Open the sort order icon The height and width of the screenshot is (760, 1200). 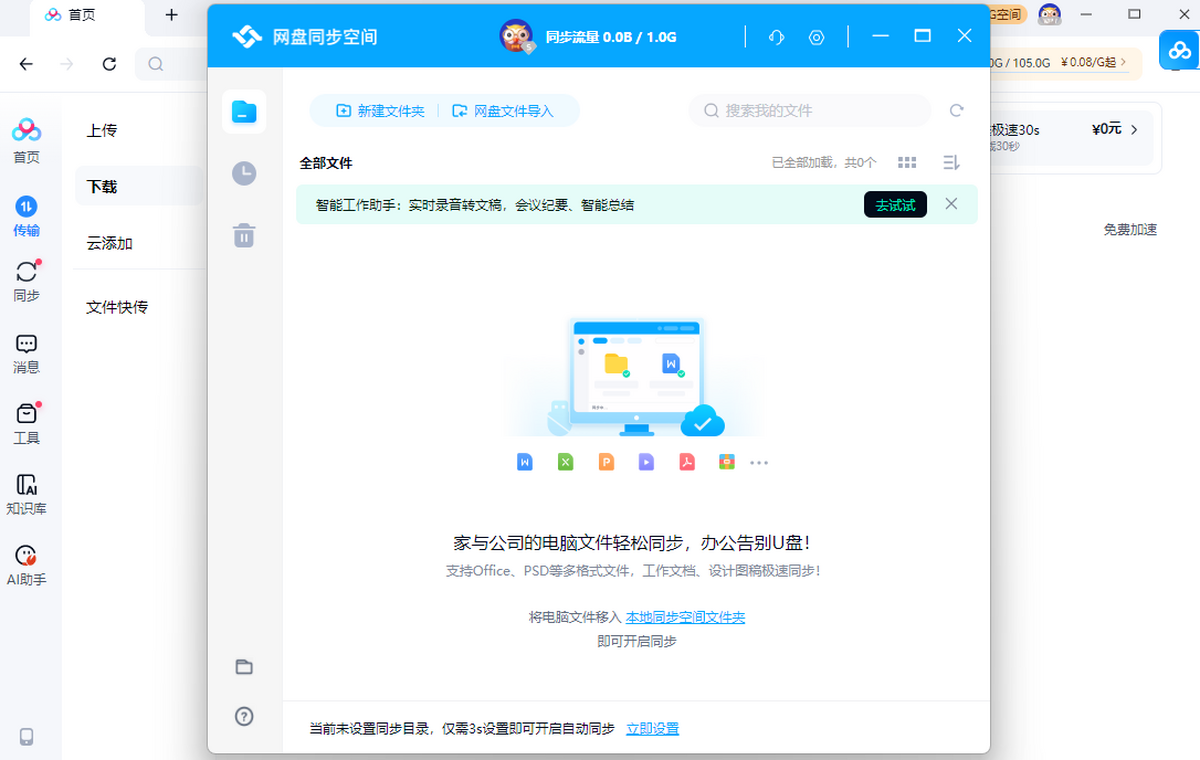click(x=951, y=162)
